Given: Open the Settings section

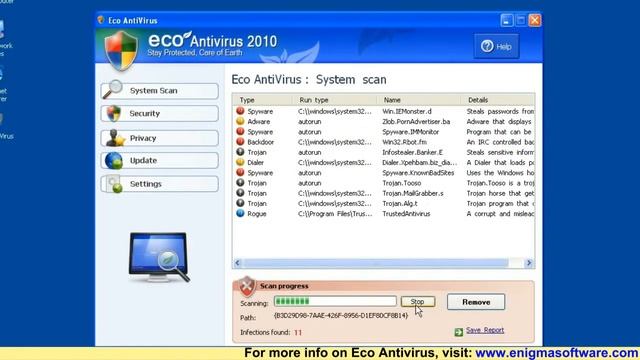Looking at the screenshot, I should 160,184.
